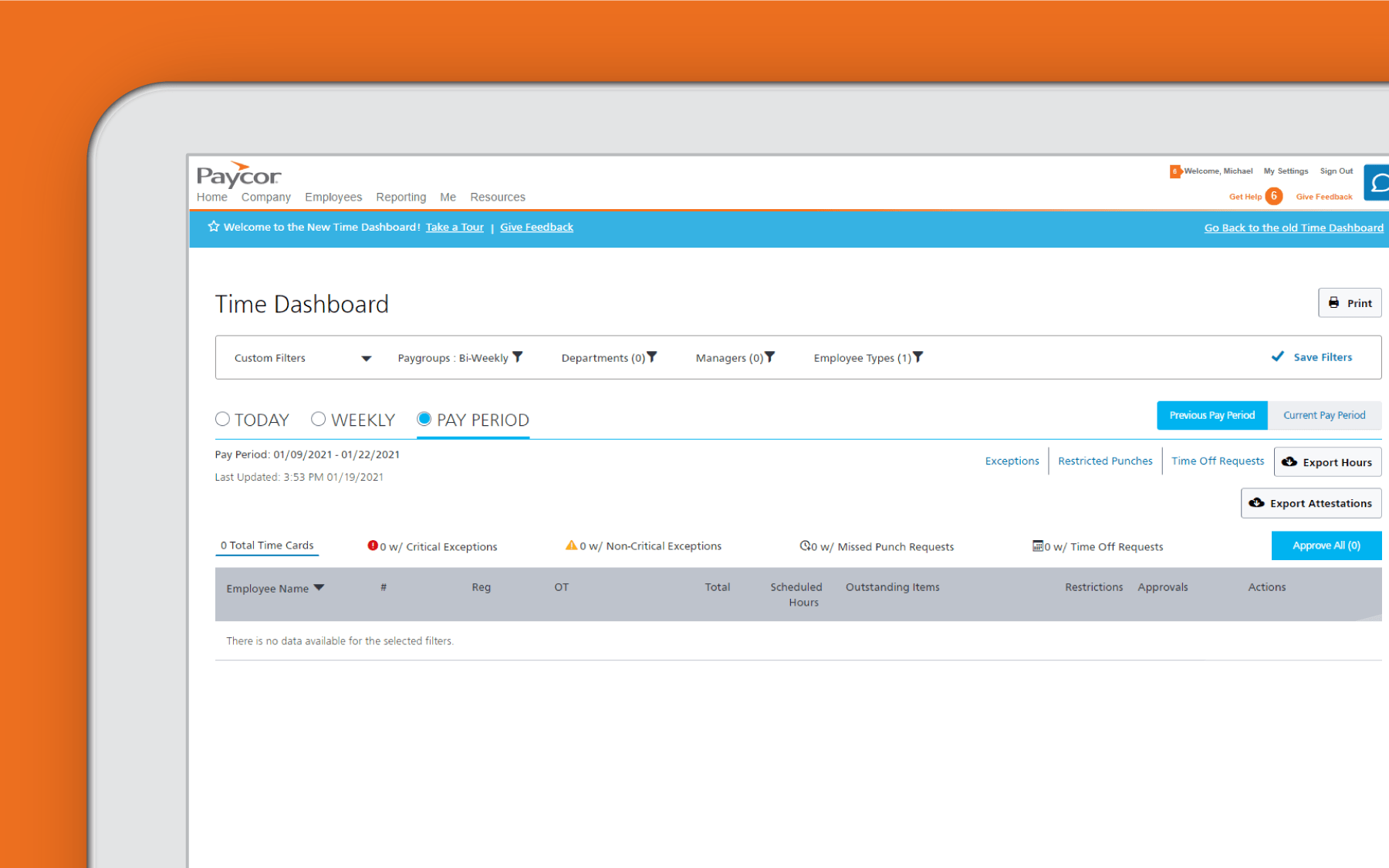Show 0 w/ Critical Exceptions cards

click(x=432, y=546)
